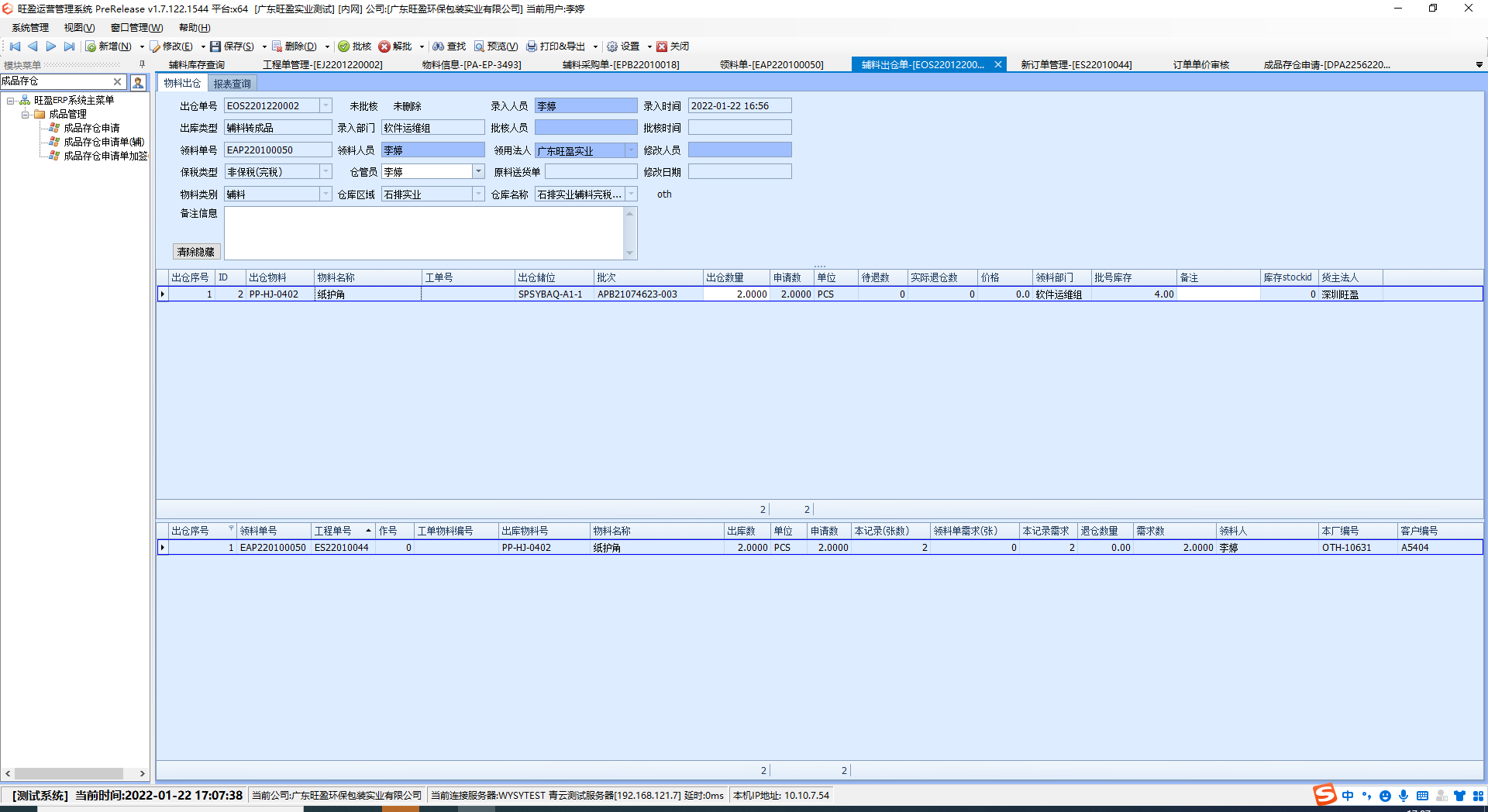Image resolution: width=1488 pixels, height=812 pixels.
Task: Open the input method emoji panel
Action: [x=1385, y=796]
